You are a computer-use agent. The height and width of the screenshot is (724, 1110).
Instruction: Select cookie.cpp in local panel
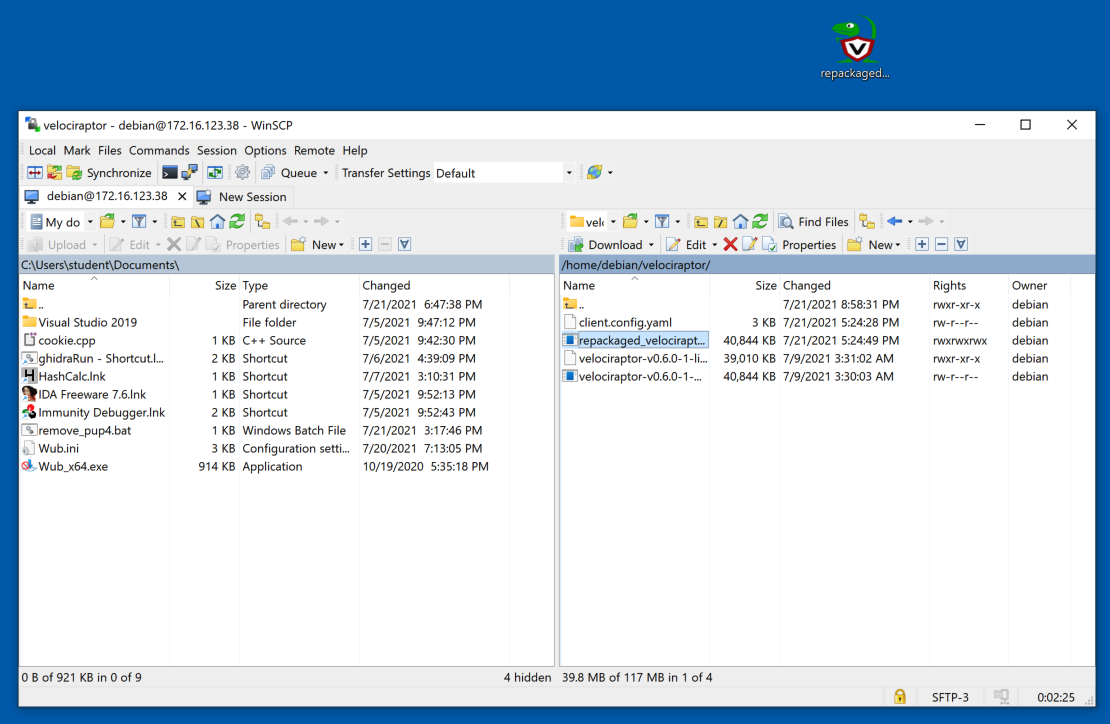point(67,340)
